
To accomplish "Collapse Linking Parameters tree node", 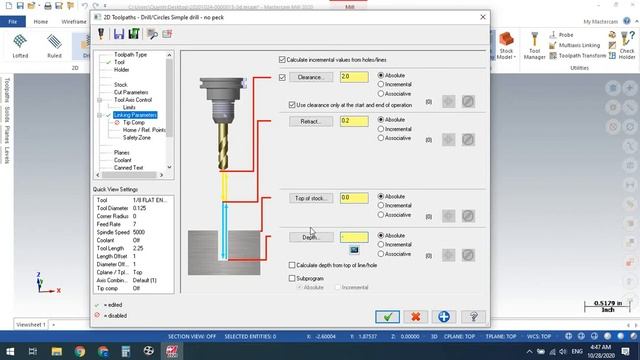I will point(99,115).
